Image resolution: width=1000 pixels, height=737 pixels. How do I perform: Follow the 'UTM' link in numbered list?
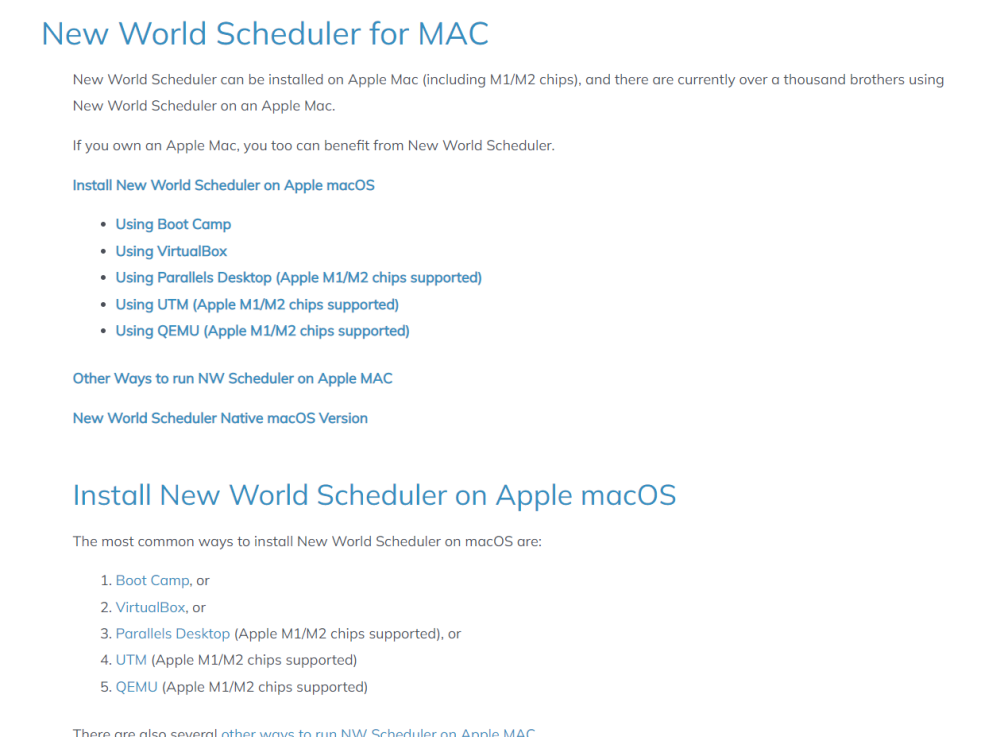[131, 660]
